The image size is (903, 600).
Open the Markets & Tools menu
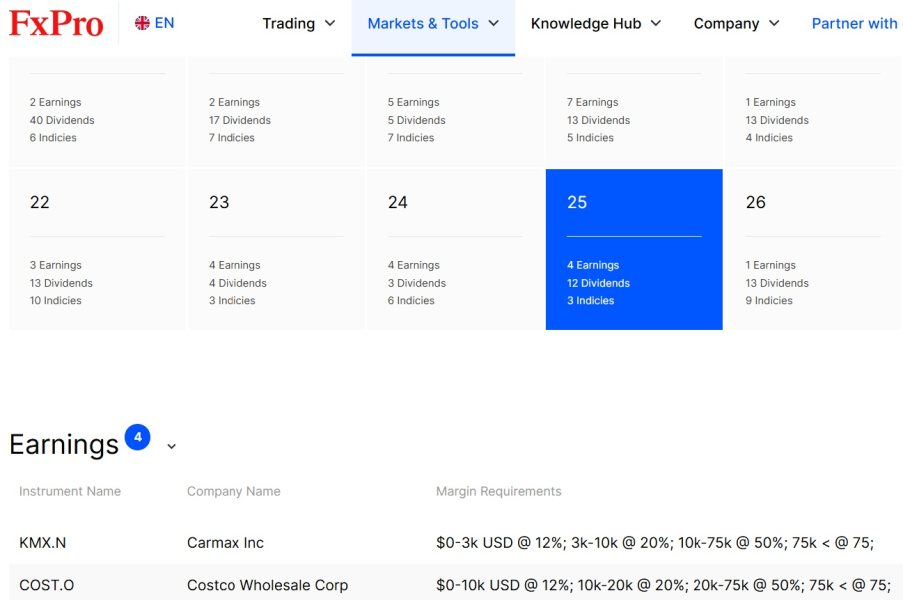(423, 24)
